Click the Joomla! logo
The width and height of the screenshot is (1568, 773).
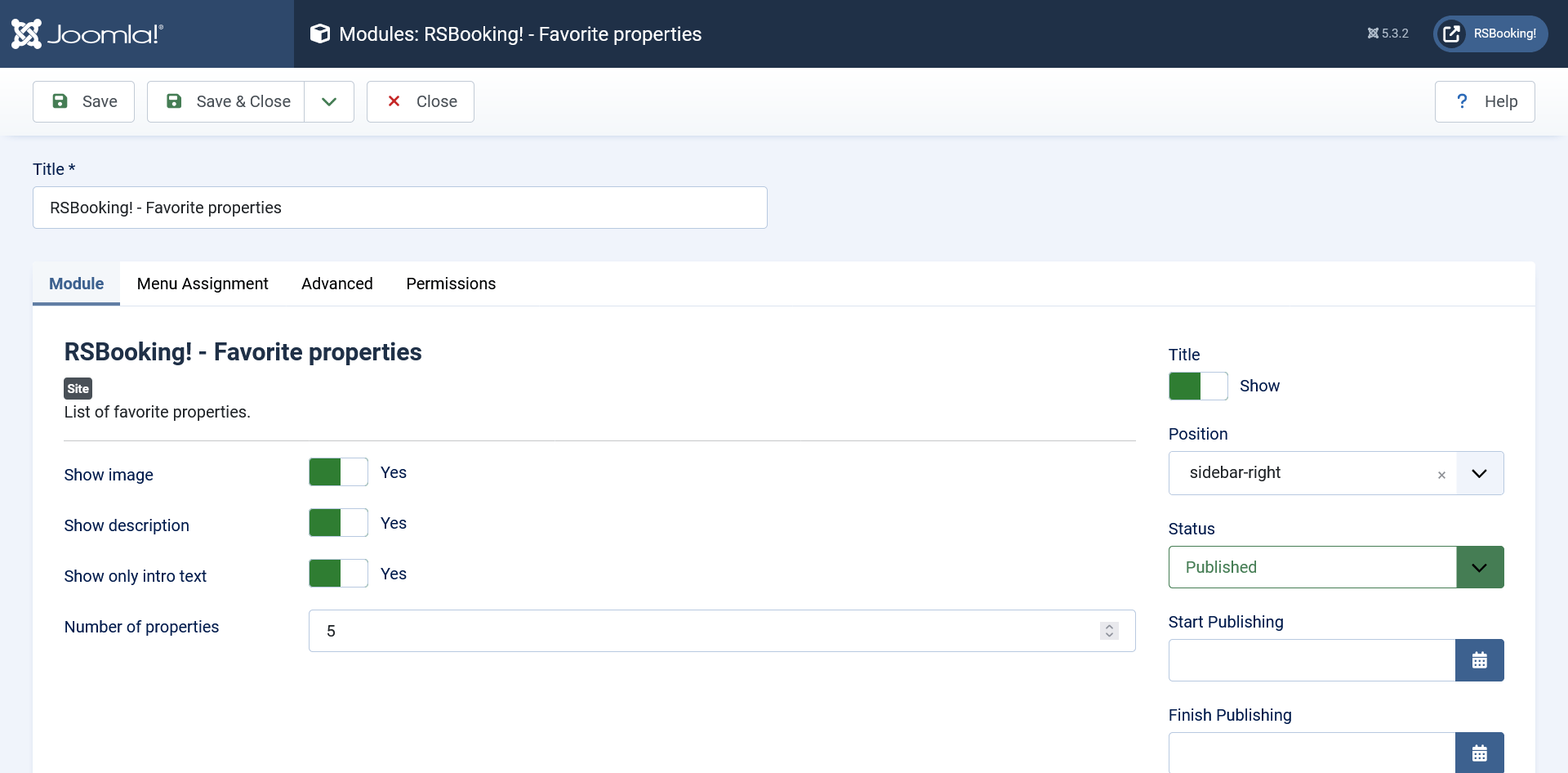pyautogui.click(x=87, y=34)
